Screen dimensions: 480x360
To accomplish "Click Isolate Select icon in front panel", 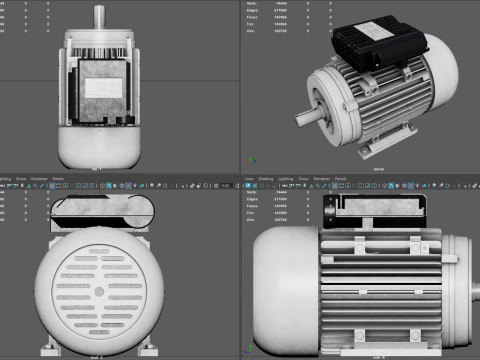I will click(x=183, y=186).
